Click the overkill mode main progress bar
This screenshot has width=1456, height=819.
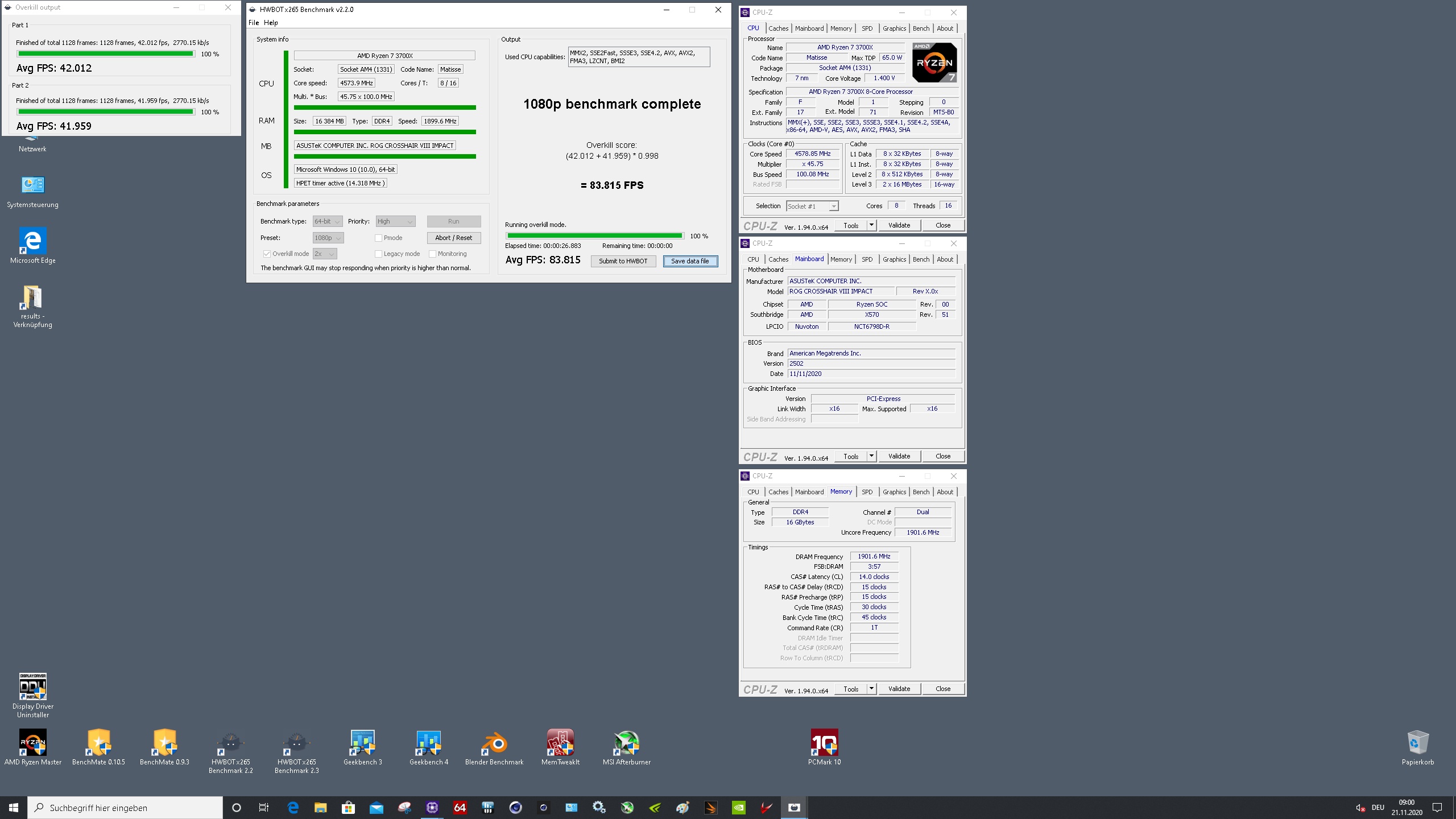[x=594, y=235]
